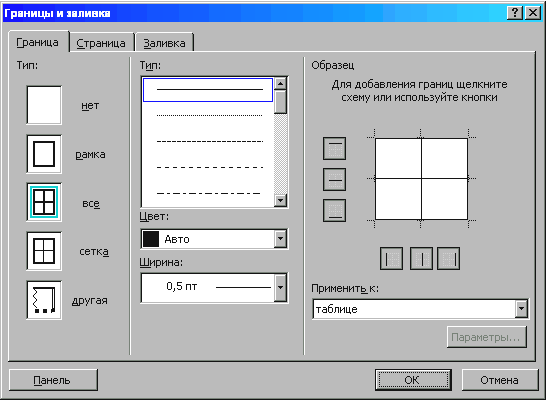
Task: Toggle the inside vertical border button
Action: (x=421, y=259)
